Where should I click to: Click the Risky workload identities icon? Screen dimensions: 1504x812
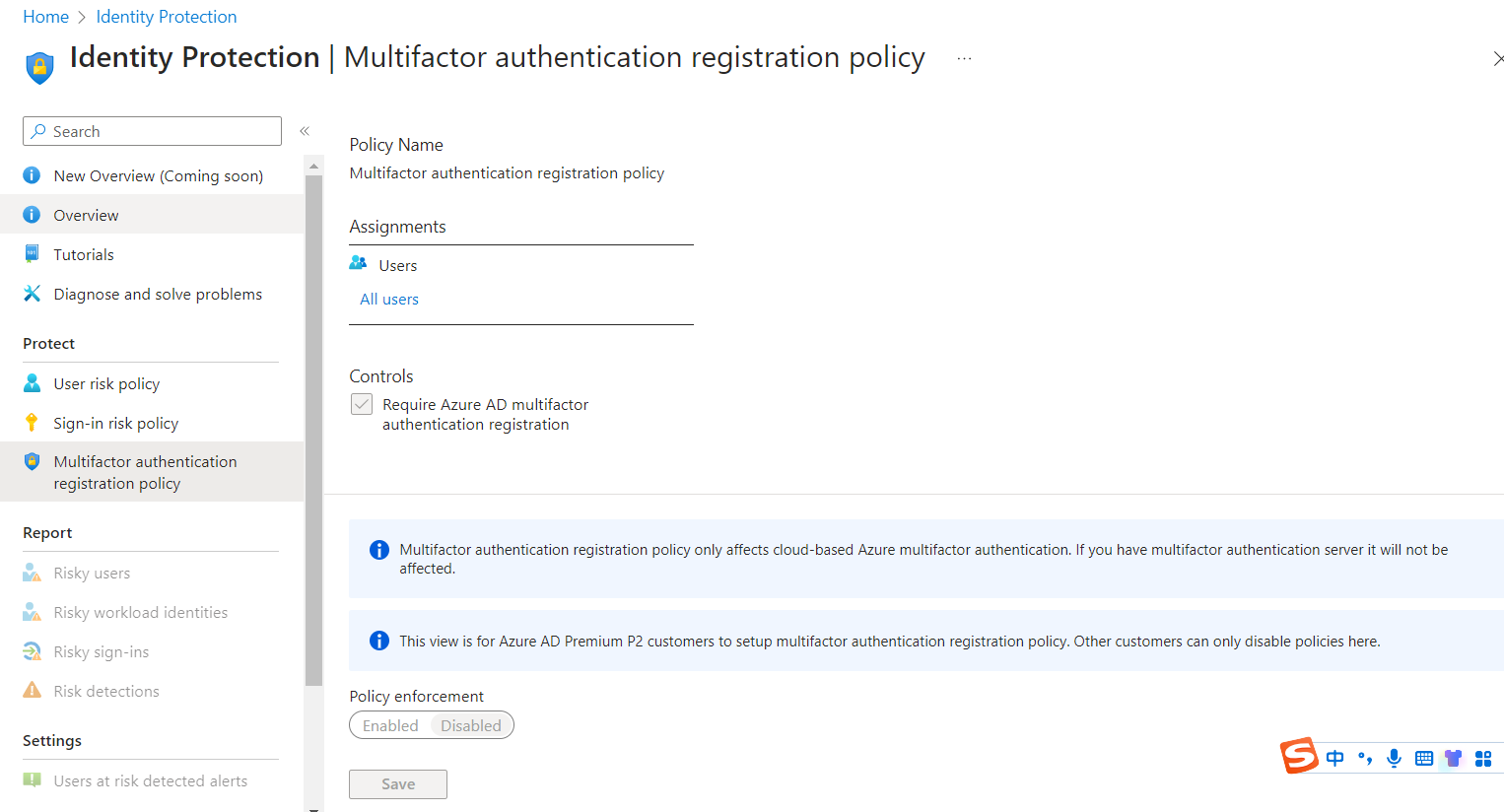click(32, 612)
